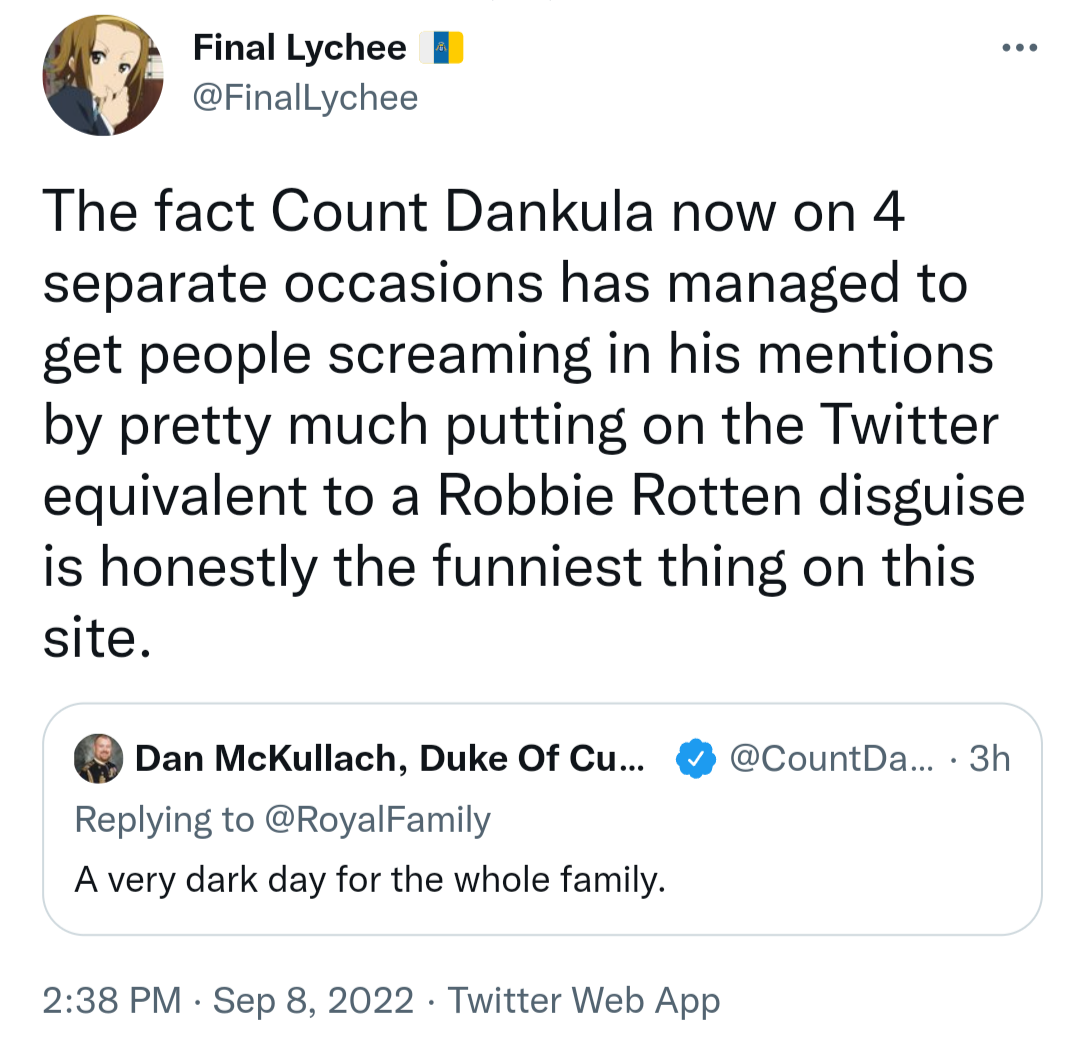Open the 'Dan McKullach, Duke Of Cu...' name

391,760
